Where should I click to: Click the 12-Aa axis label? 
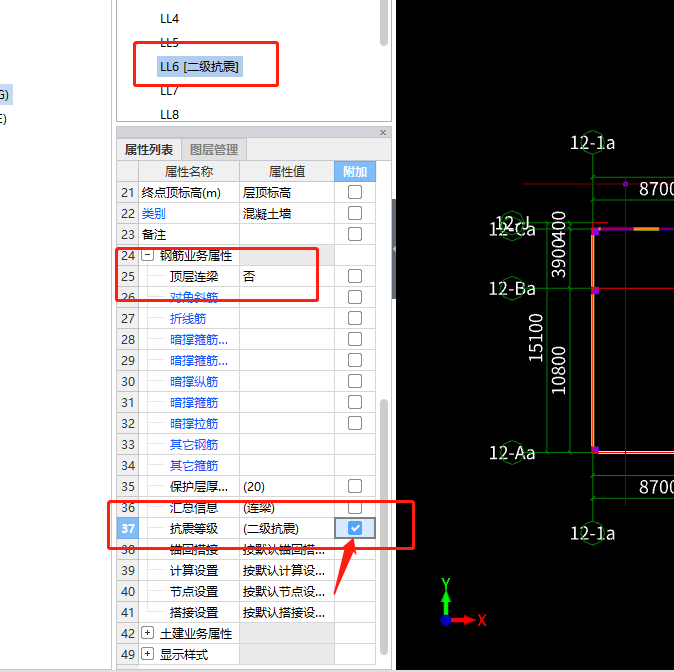tap(512, 453)
